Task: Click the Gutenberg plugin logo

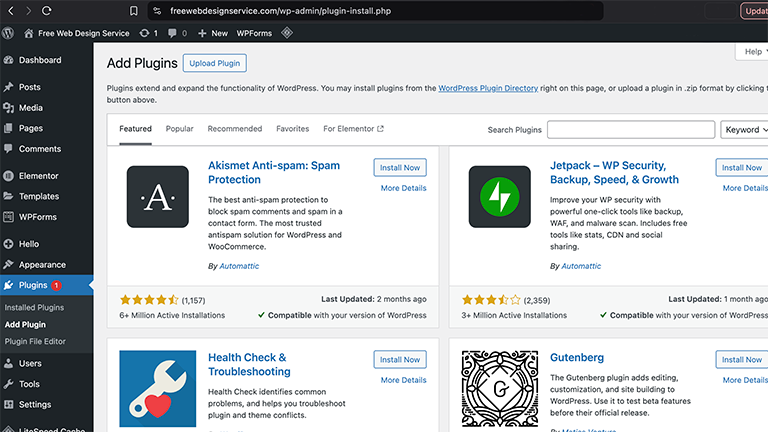Action: click(x=500, y=388)
